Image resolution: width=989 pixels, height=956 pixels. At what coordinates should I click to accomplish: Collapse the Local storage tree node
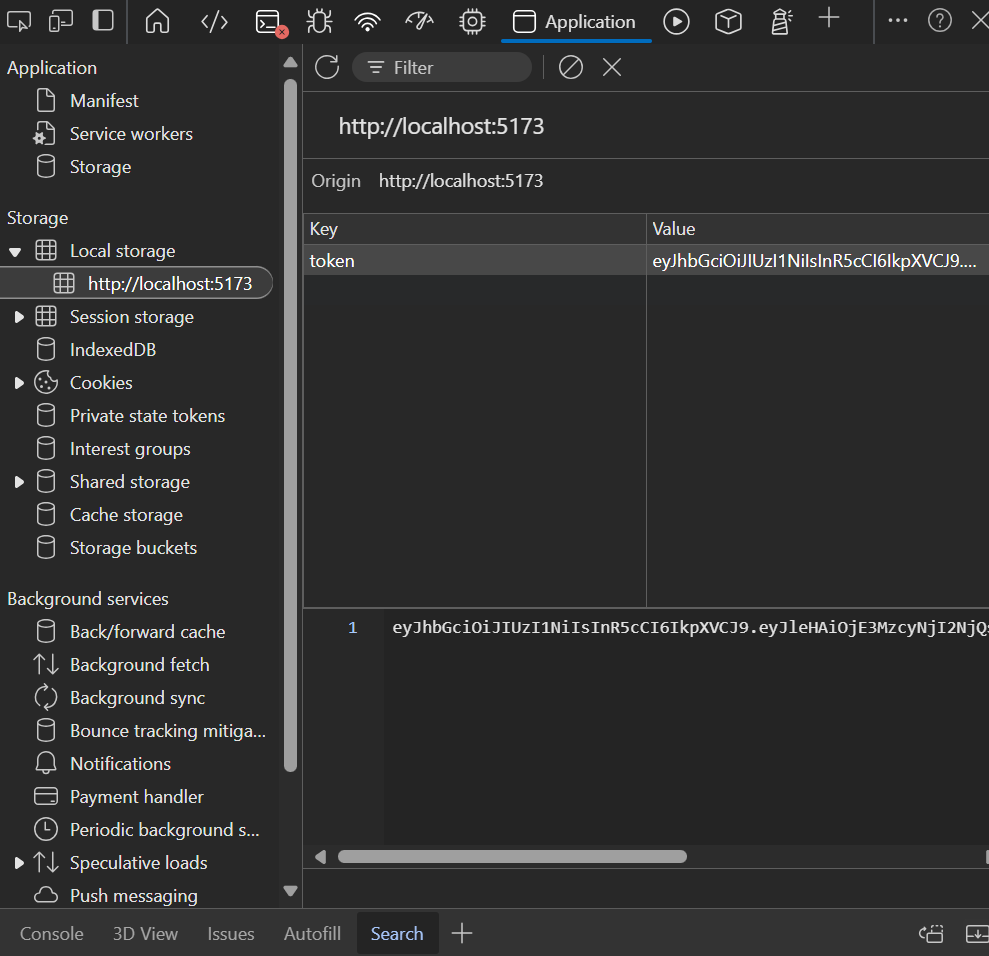16,251
